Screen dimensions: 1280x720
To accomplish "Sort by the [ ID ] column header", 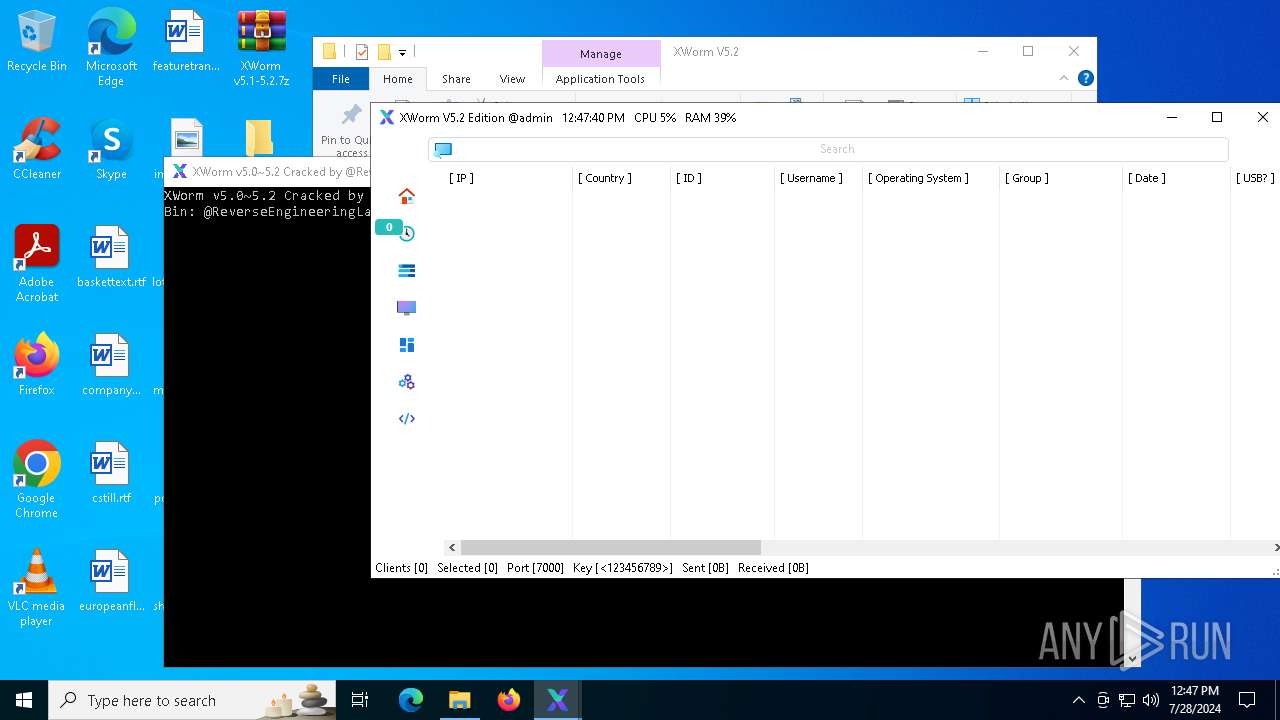I will pyautogui.click(x=688, y=178).
